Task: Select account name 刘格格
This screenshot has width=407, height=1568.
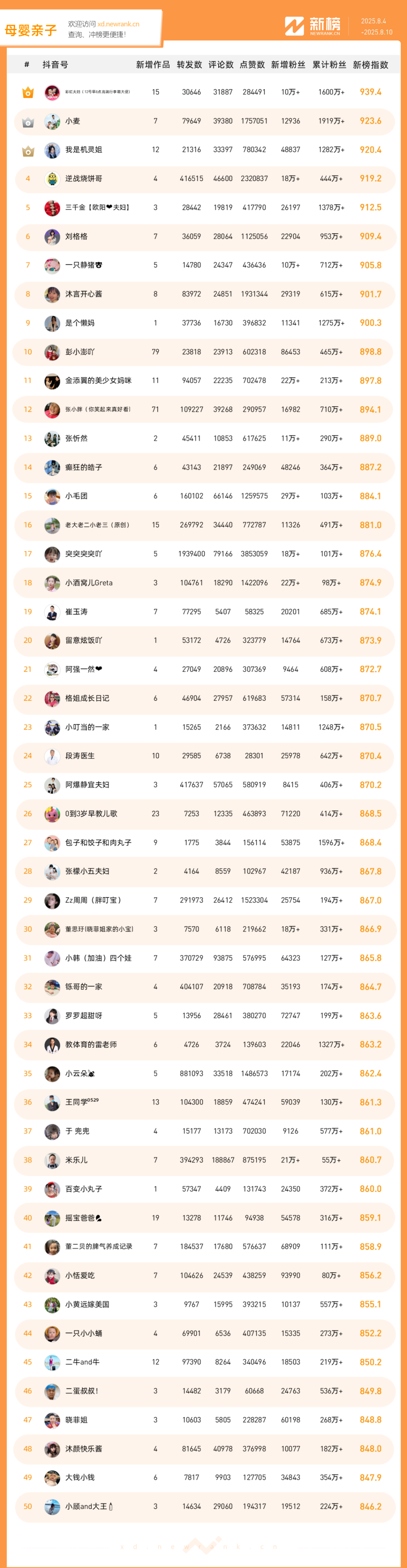Action: (x=76, y=237)
